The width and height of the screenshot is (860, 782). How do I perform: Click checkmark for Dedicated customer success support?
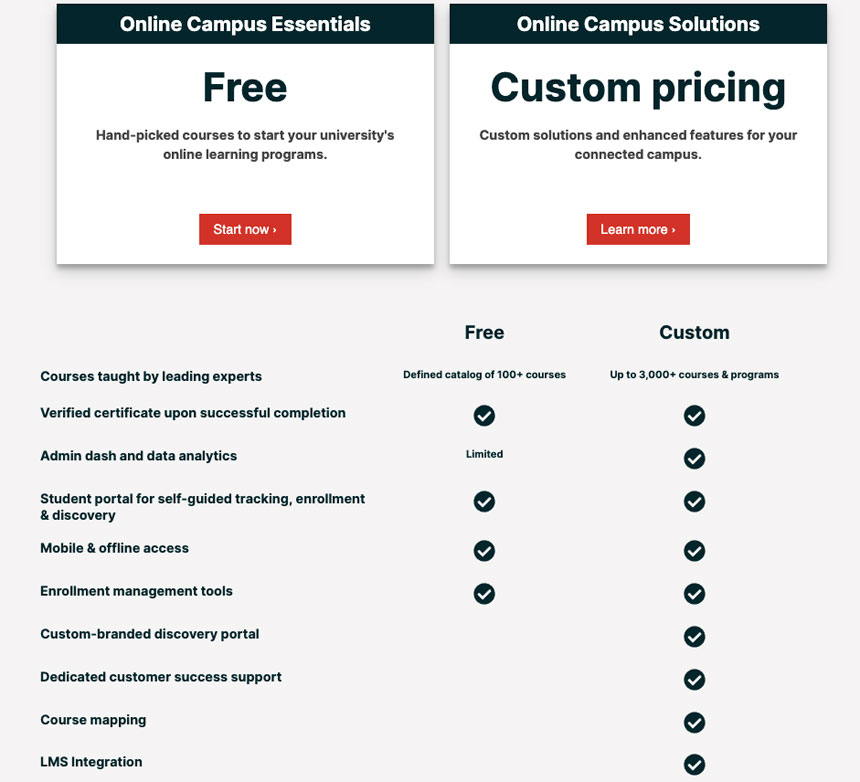tap(694, 679)
